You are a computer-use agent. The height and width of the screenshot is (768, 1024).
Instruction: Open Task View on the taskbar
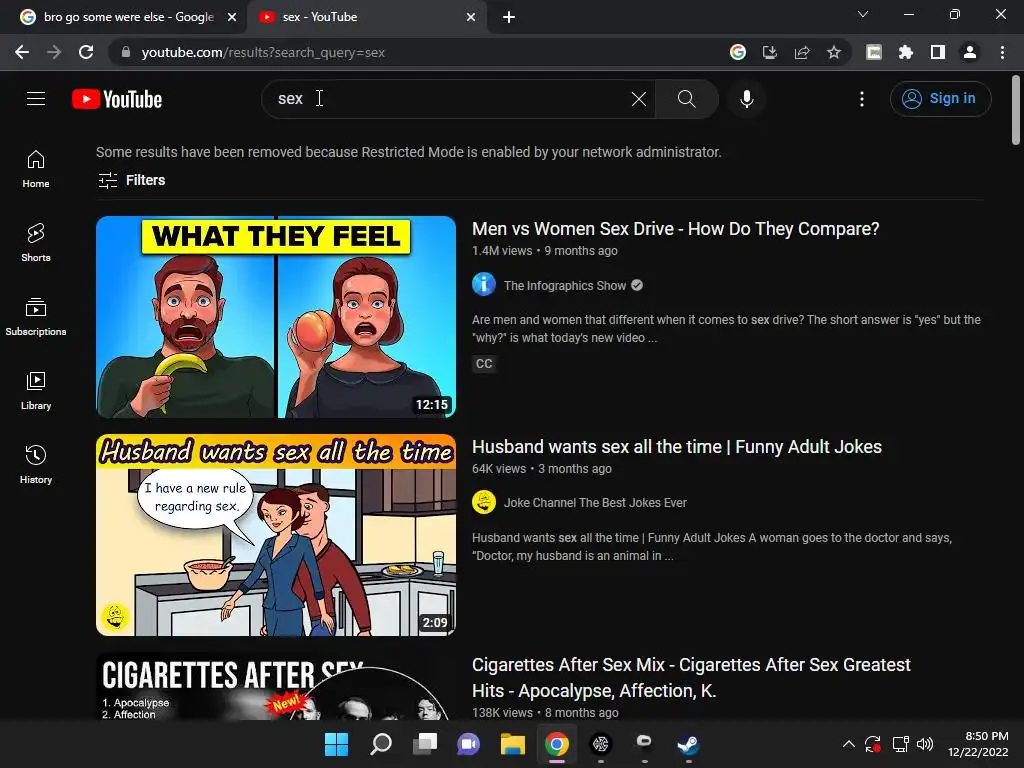(x=424, y=744)
